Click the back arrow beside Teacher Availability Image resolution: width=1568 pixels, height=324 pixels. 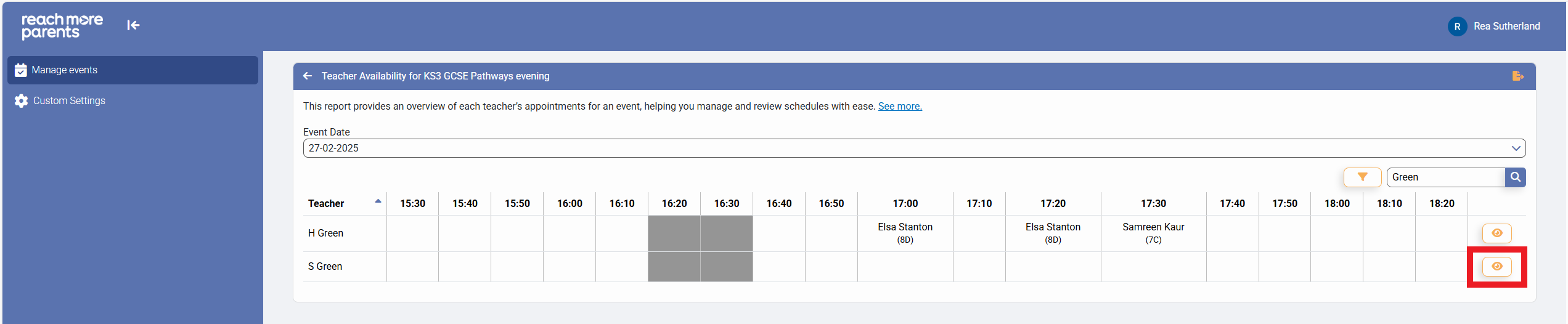click(x=308, y=76)
